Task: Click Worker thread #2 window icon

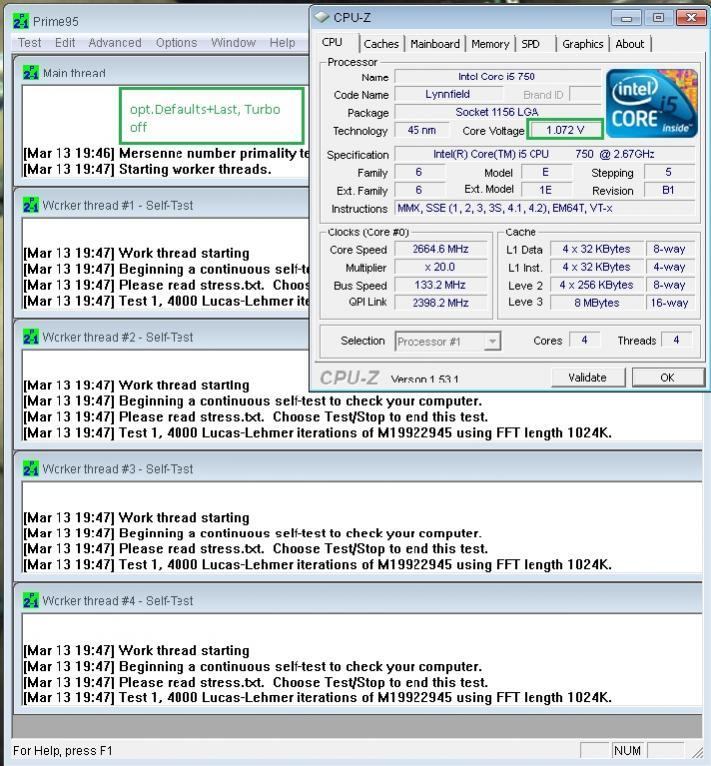Action: (x=30, y=337)
